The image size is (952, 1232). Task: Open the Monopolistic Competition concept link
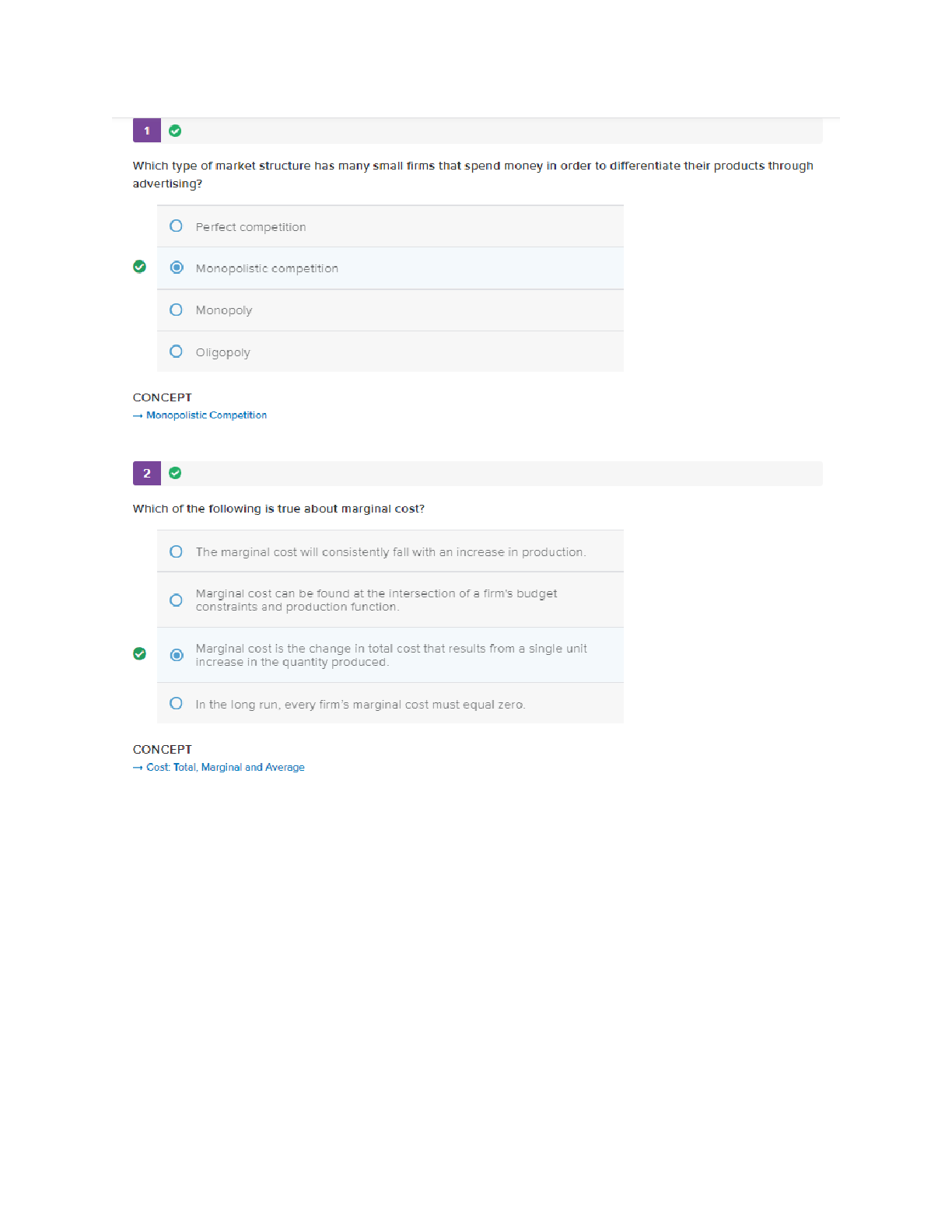206,415
